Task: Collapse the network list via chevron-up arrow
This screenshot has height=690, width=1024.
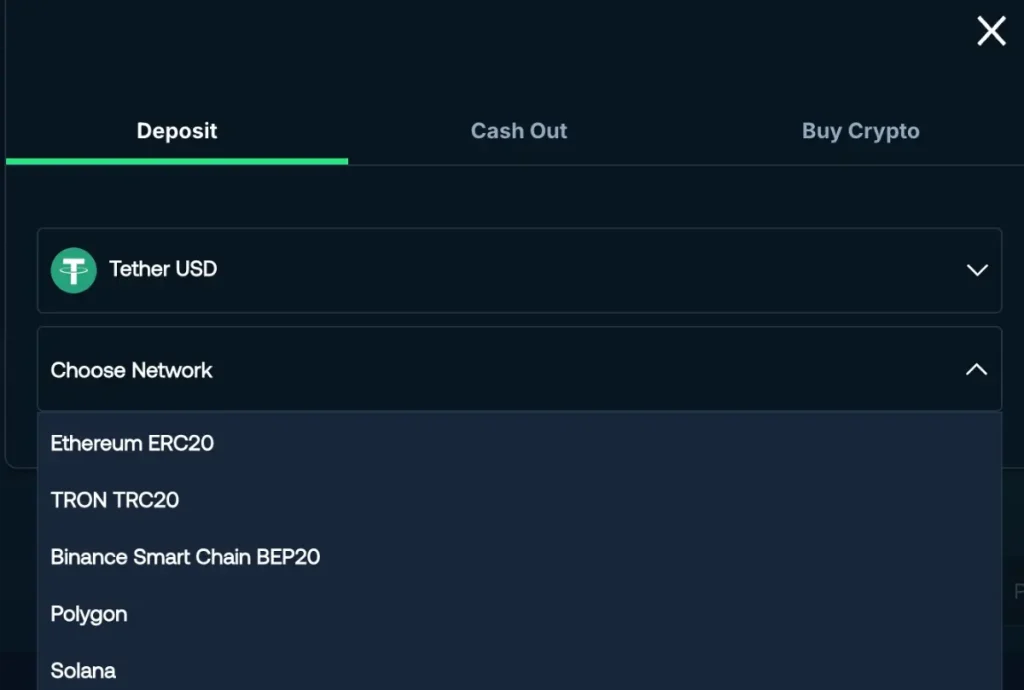Action: [x=976, y=370]
